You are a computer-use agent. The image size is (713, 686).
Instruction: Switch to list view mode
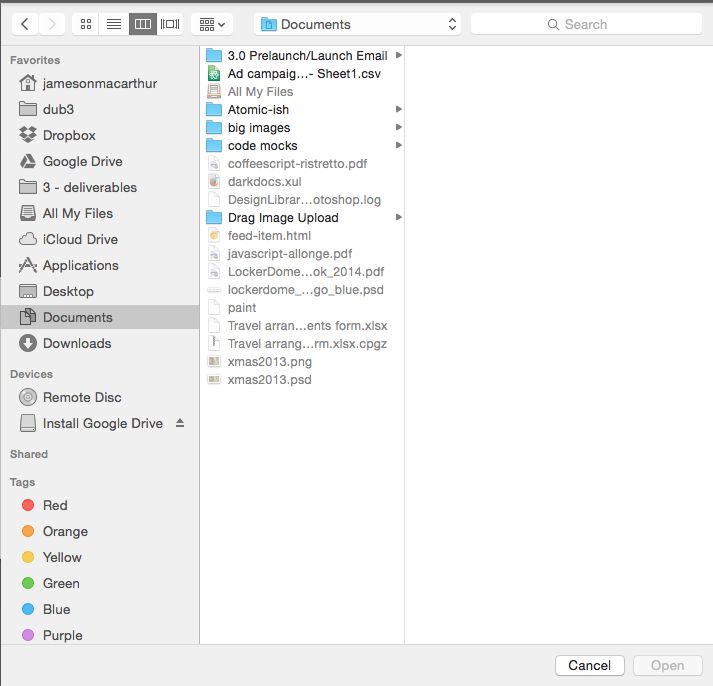(x=114, y=23)
